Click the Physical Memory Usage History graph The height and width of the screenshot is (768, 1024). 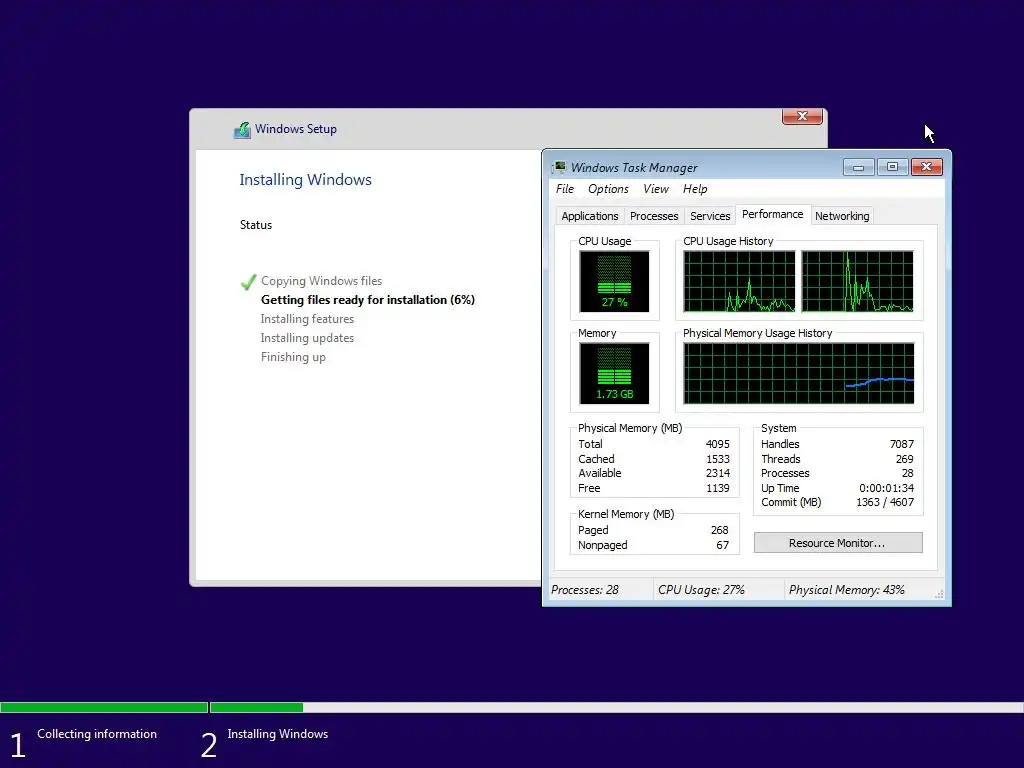pyautogui.click(x=799, y=374)
